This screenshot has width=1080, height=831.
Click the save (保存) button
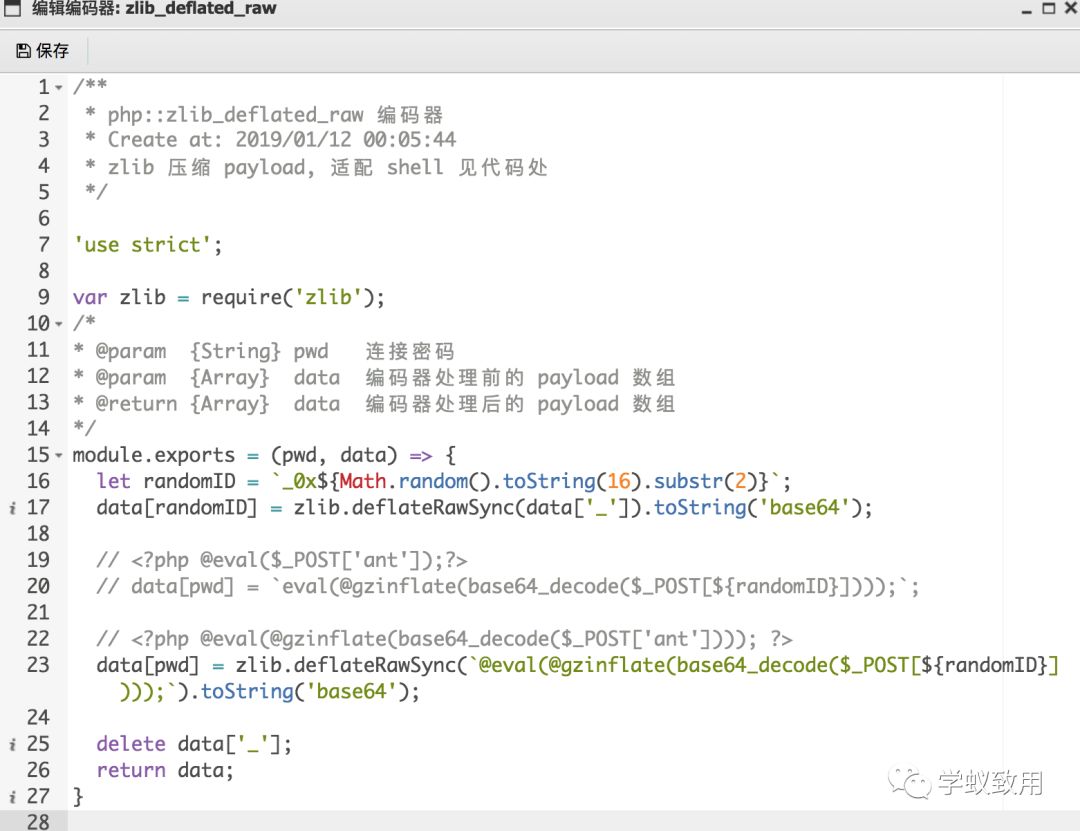pyautogui.click(x=43, y=51)
